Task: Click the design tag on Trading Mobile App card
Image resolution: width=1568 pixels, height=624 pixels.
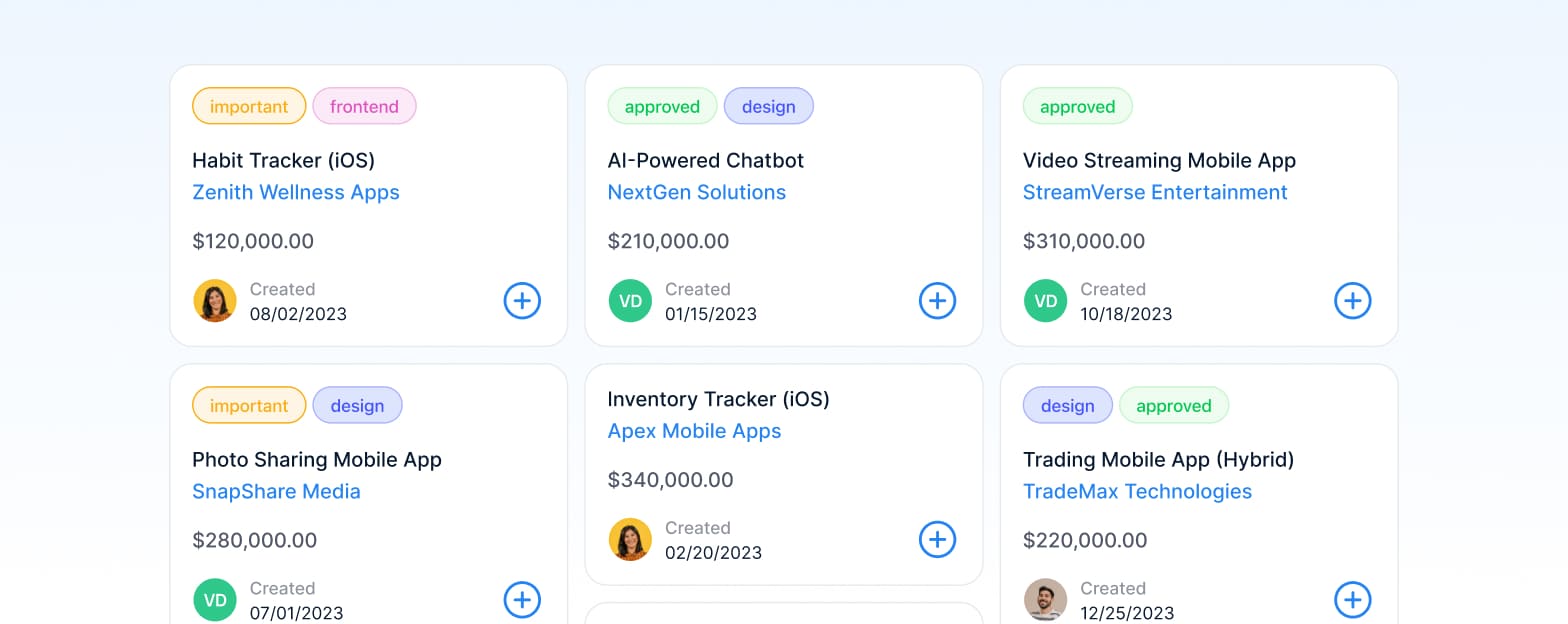Action: 1067,405
